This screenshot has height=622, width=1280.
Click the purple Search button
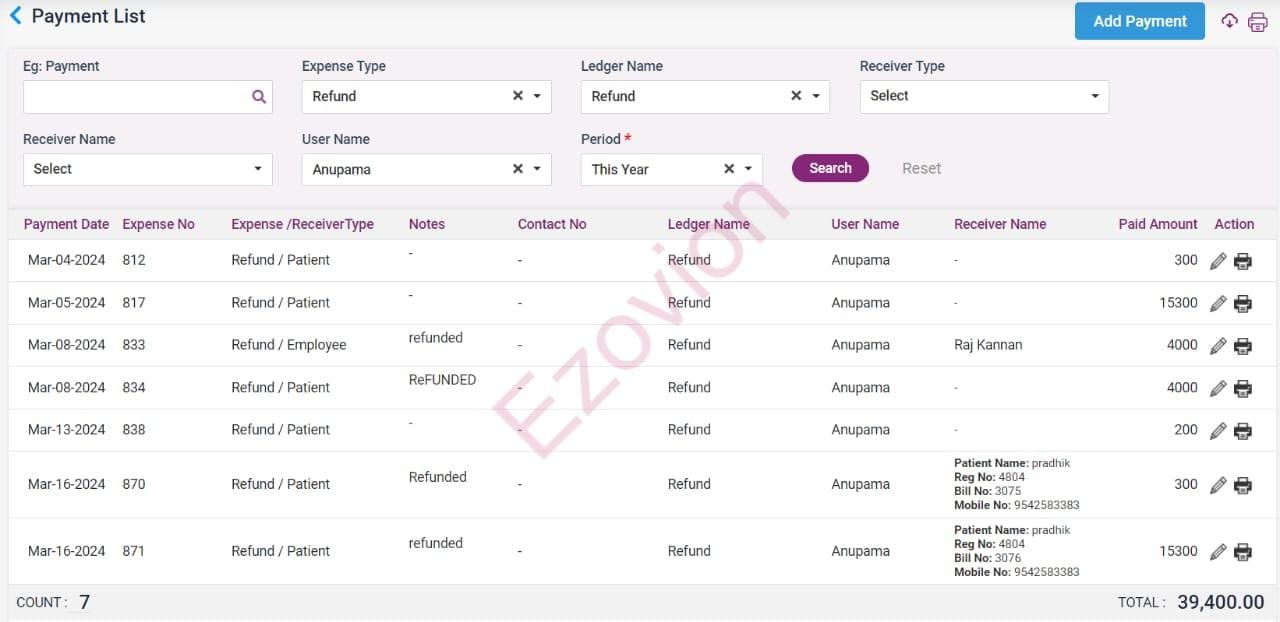pos(830,168)
